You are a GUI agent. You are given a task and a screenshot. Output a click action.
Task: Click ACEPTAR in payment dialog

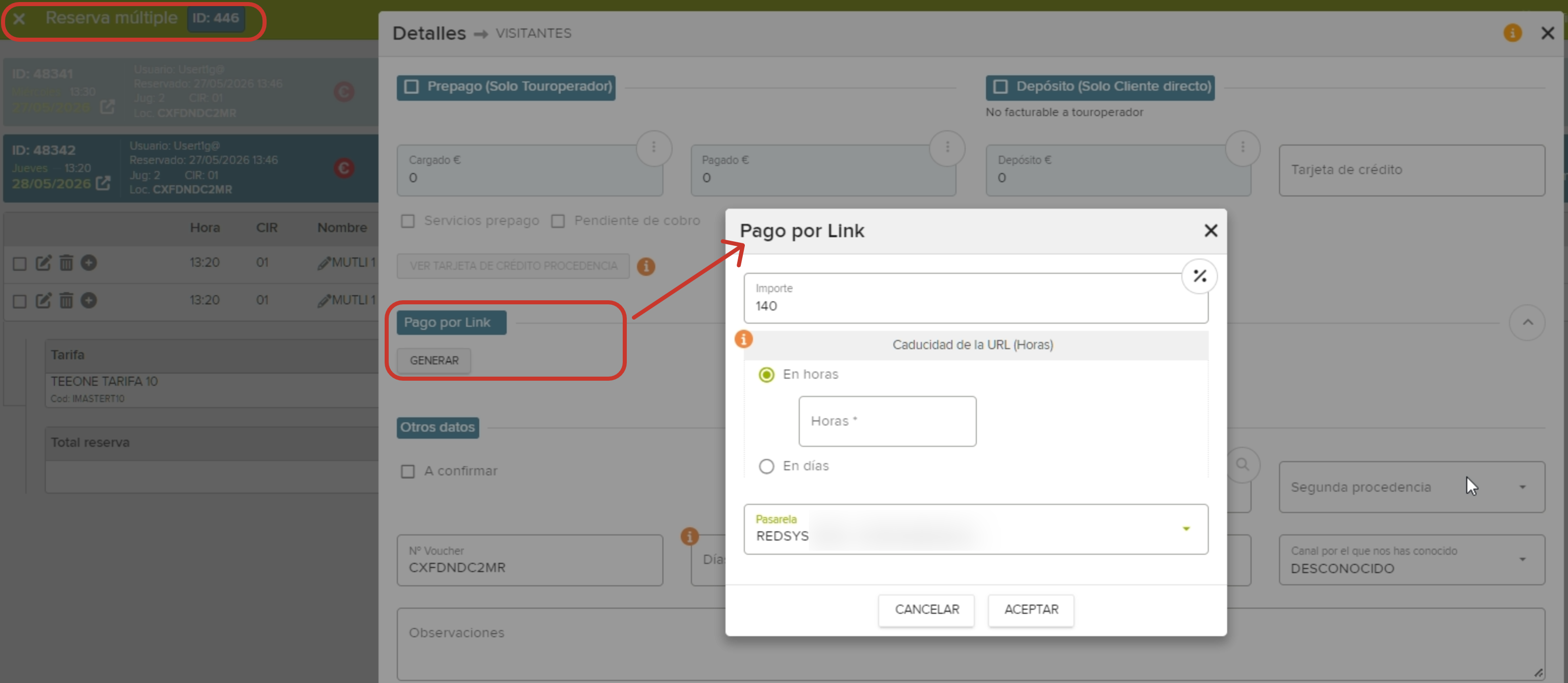pyautogui.click(x=1031, y=610)
